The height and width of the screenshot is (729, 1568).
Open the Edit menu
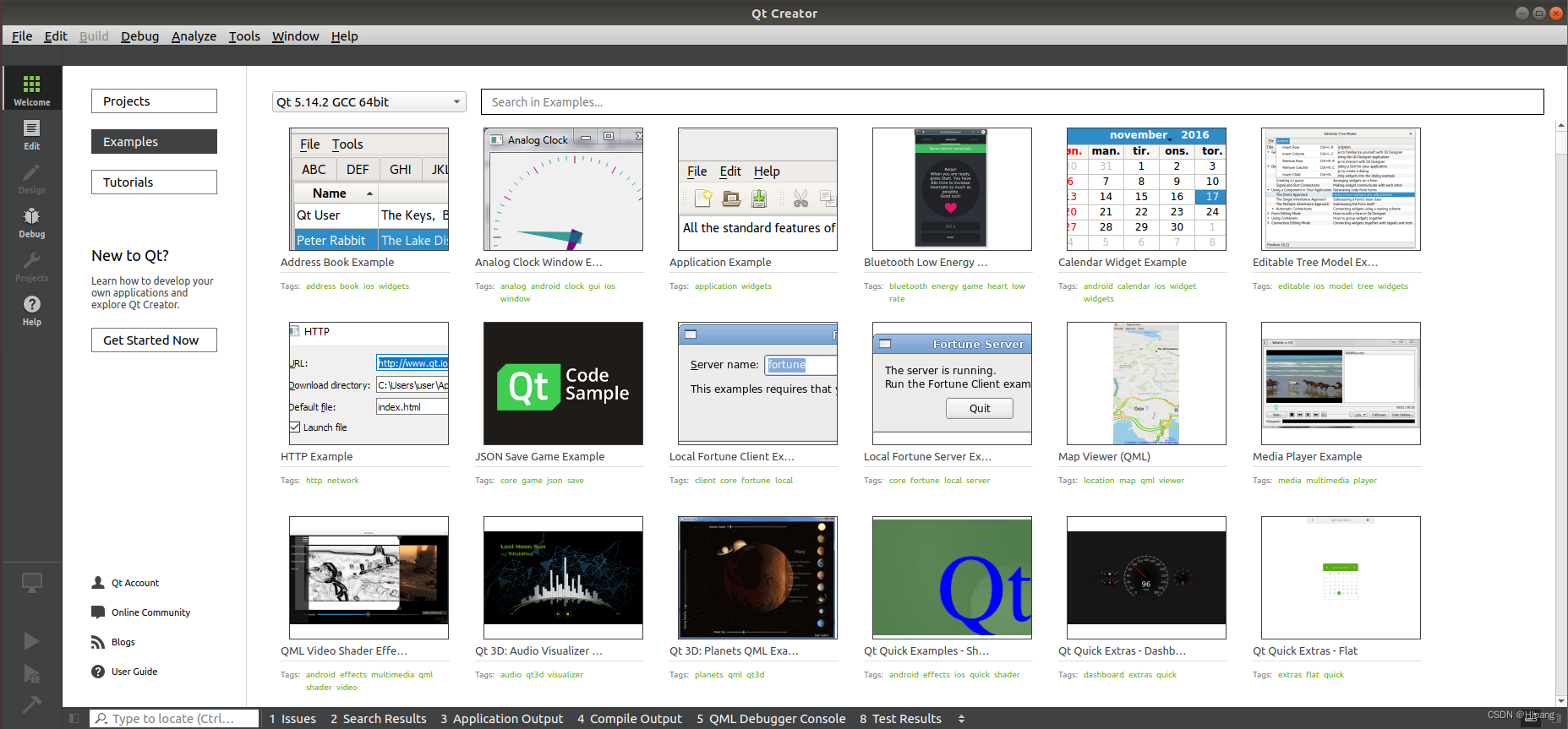click(x=56, y=35)
